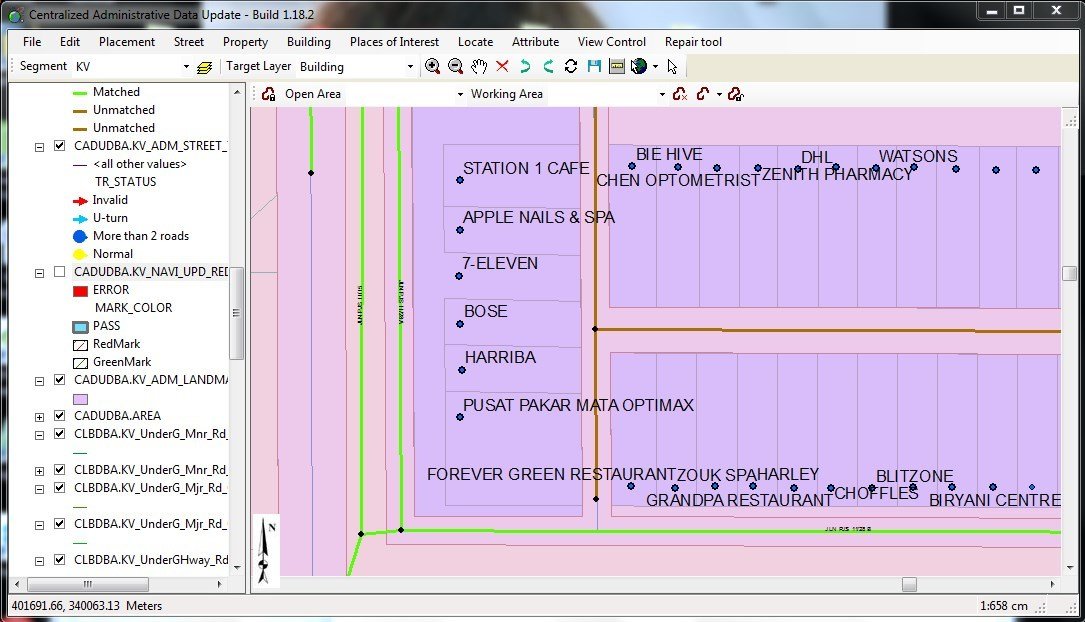Expand CADUDBA.AREA layer group
Screen dimensions: 1085x622
39,417
